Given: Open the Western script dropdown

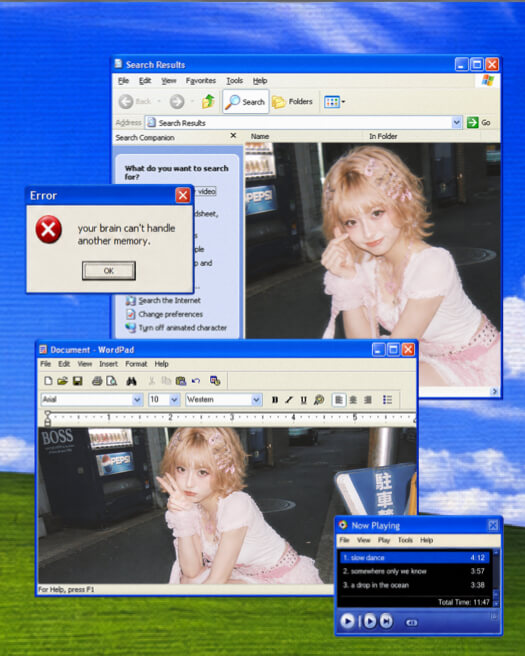Looking at the screenshot, I should click(x=256, y=400).
